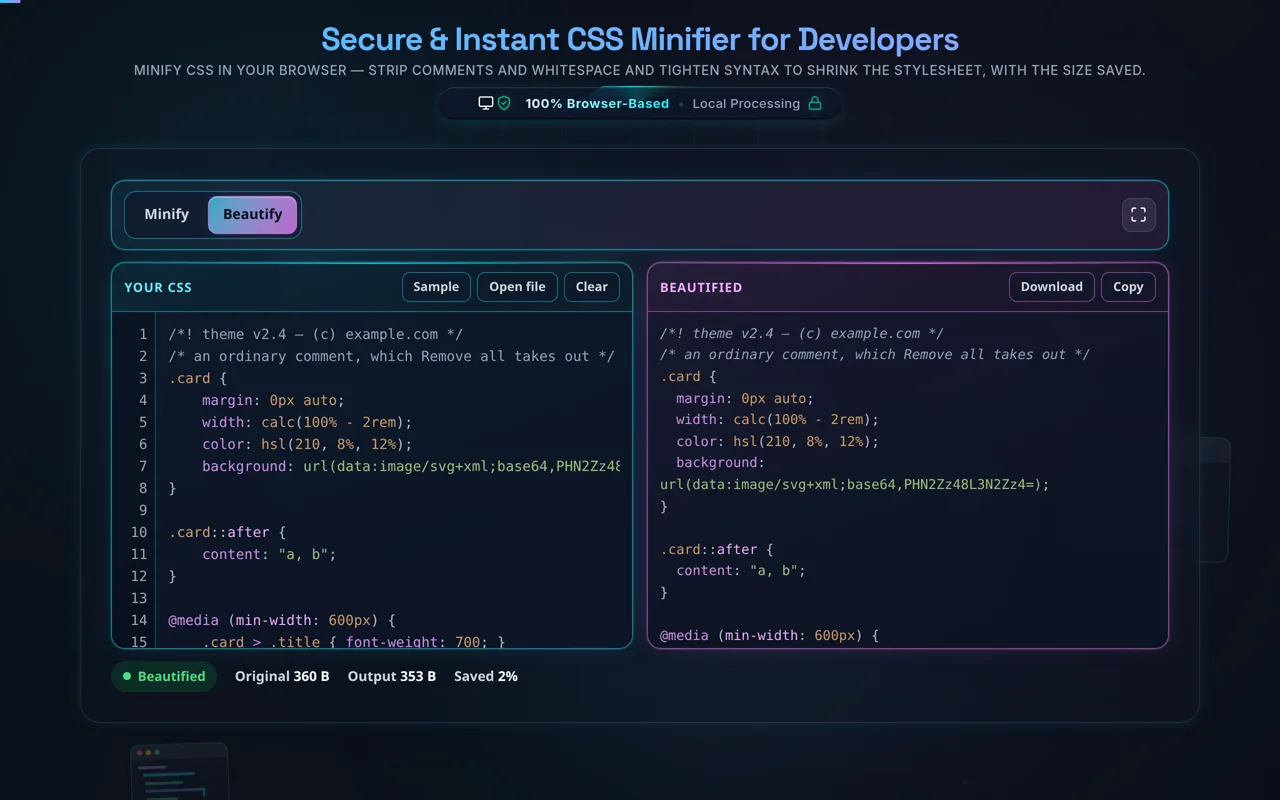
Task: Select the Beautify mode
Action: coord(252,214)
